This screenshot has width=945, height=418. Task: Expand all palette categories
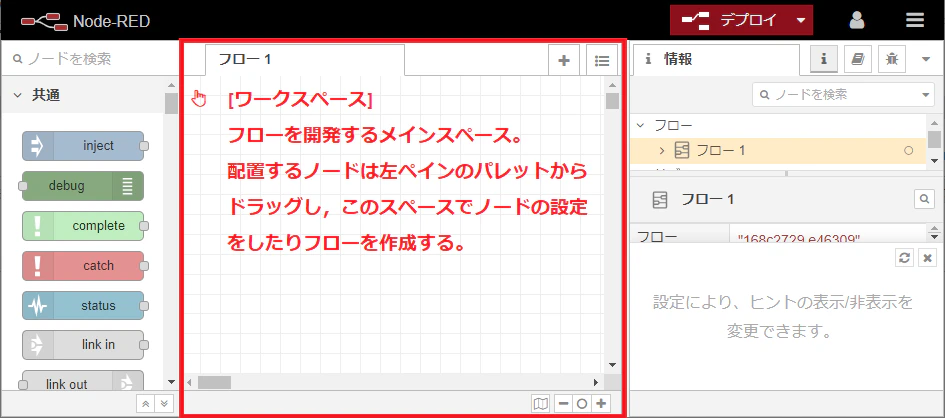point(162,404)
